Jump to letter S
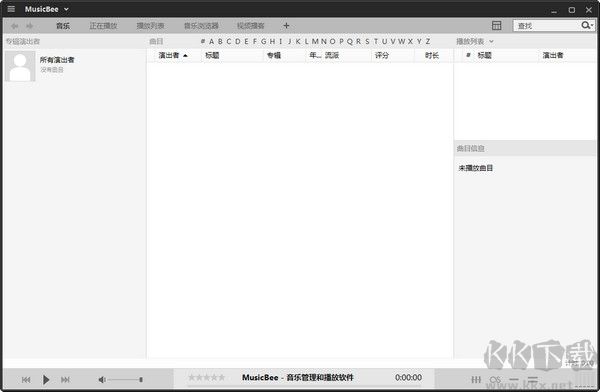The width and height of the screenshot is (600, 392). pos(367,41)
